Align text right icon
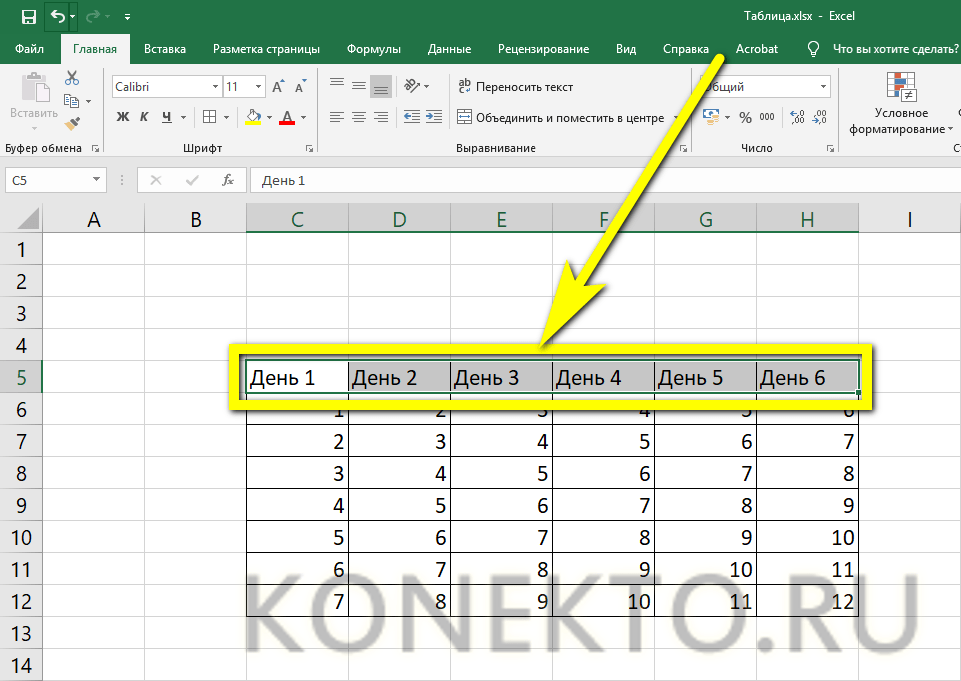The height and width of the screenshot is (681, 961). [x=381, y=117]
